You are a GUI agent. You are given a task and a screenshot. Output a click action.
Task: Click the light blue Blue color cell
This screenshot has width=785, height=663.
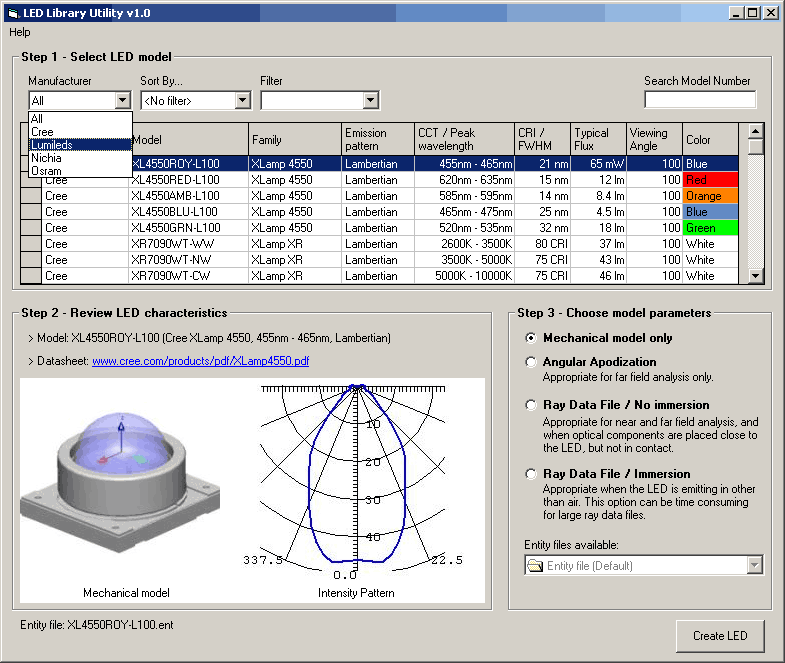pos(710,212)
